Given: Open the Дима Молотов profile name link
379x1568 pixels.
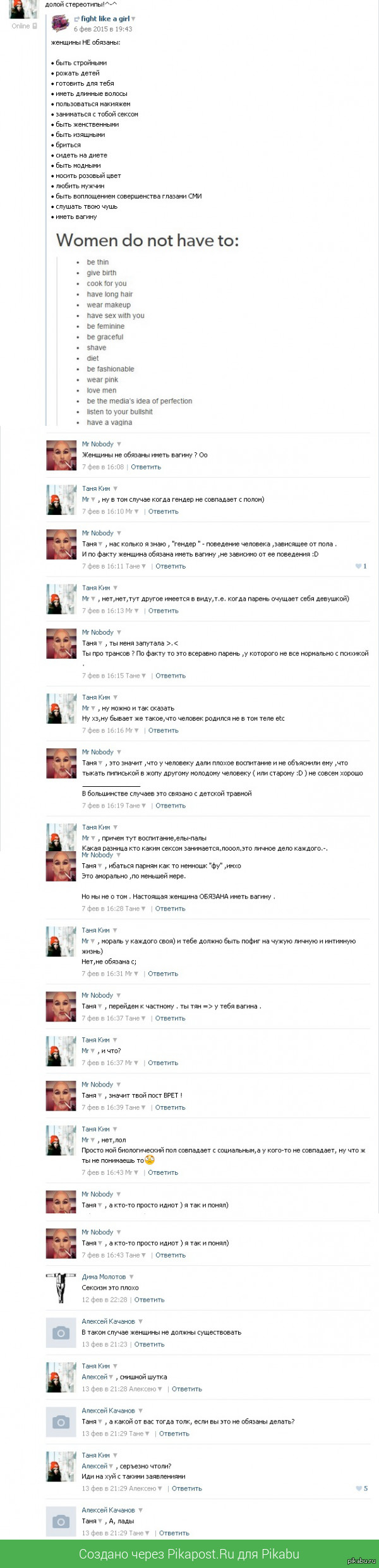Looking at the screenshot, I should click(x=104, y=1277).
